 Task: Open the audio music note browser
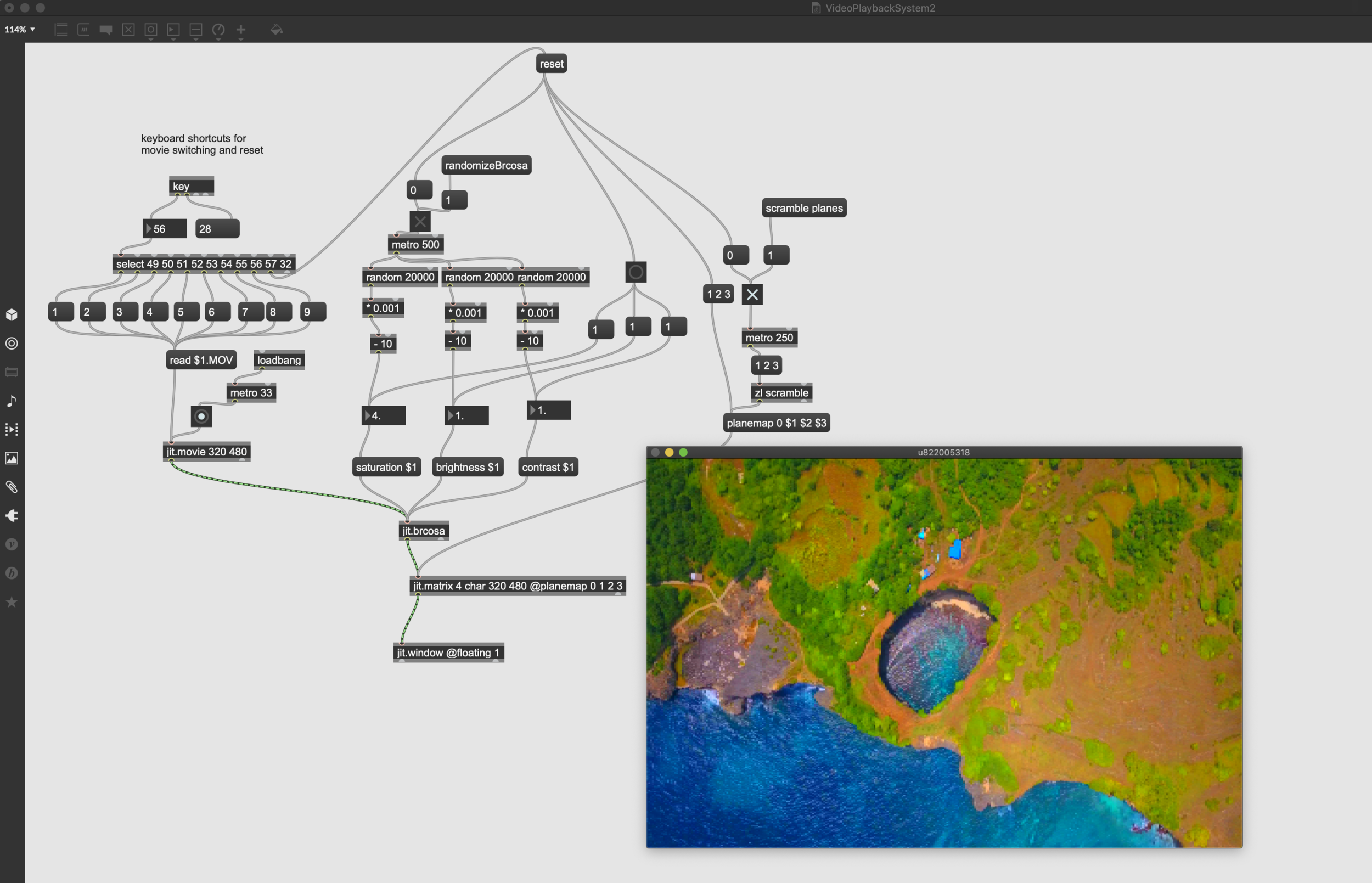click(12, 401)
